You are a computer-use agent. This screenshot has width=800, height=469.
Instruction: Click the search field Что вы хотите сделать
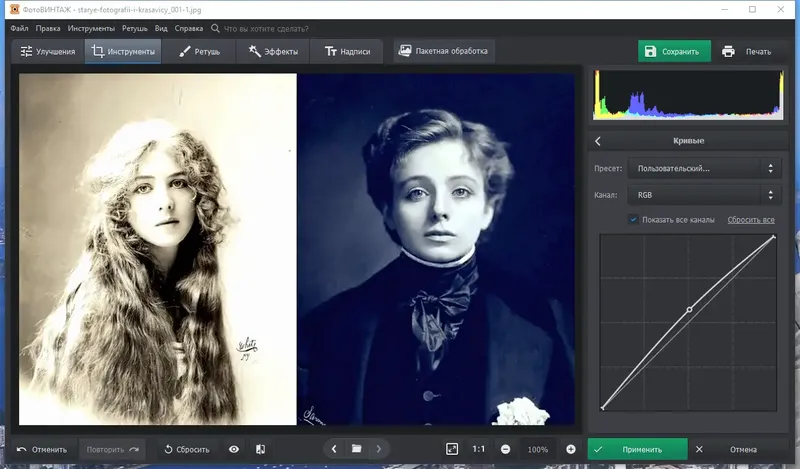click(x=265, y=29)
